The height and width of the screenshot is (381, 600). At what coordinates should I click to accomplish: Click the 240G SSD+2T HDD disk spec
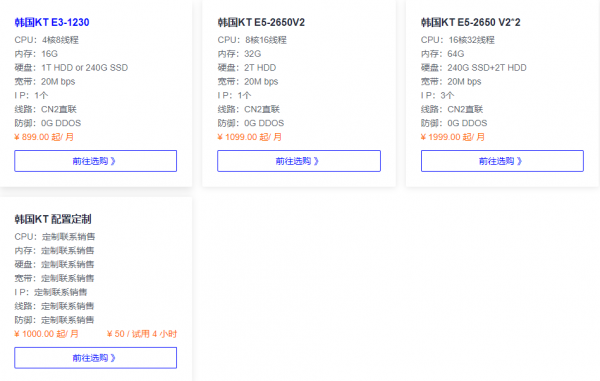click(487, 68)
